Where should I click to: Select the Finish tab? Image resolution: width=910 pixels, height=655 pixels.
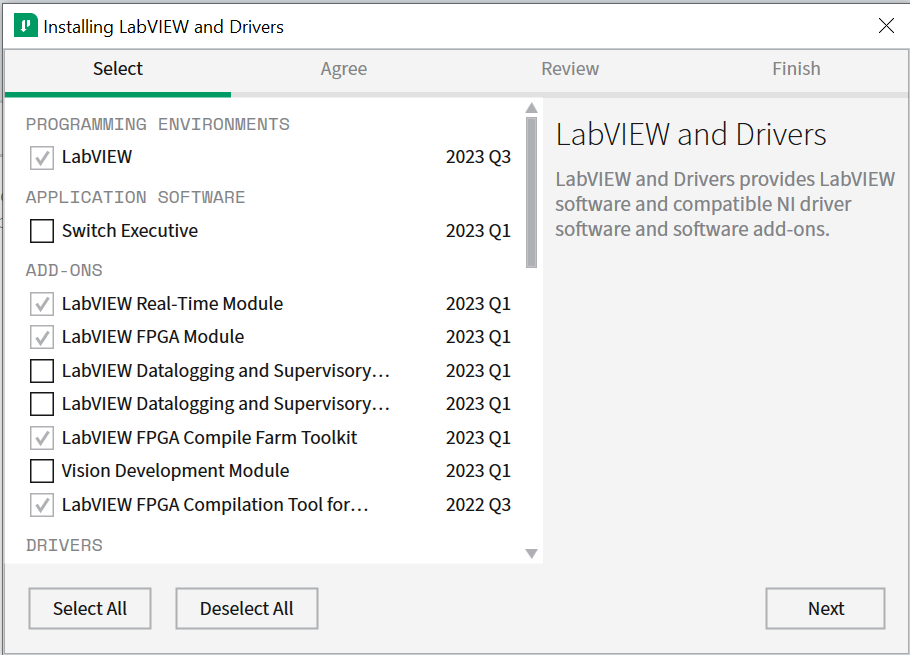click(x=796, y=69)
